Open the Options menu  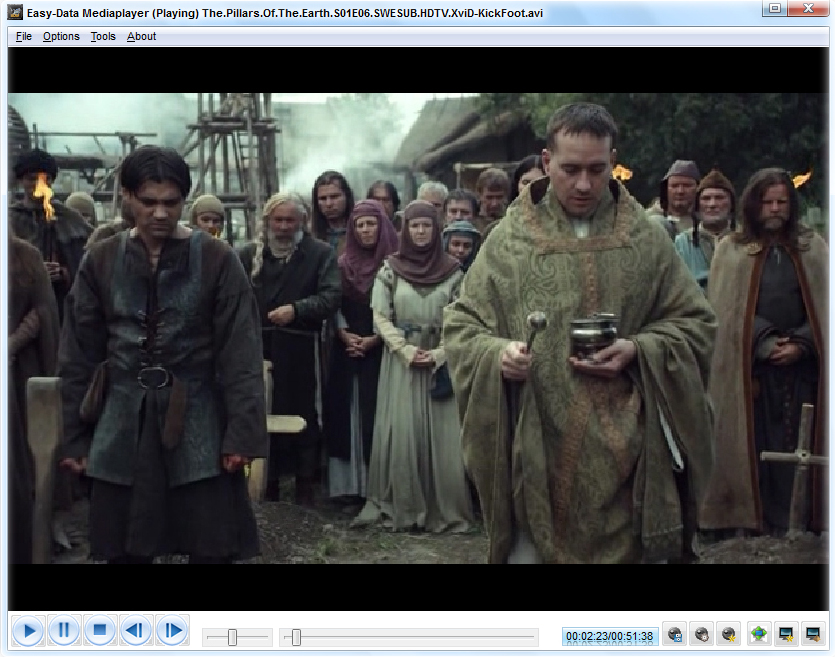coord(61,36)
